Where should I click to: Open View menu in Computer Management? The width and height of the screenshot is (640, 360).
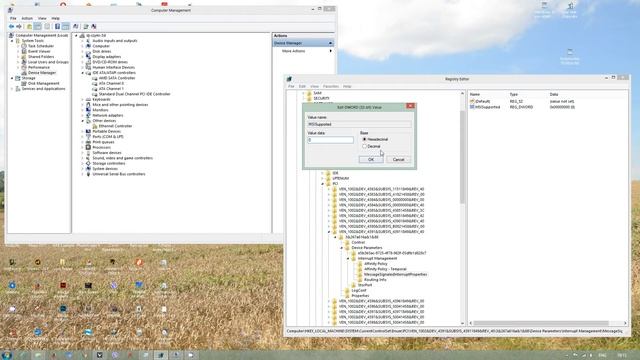[42, 18]
